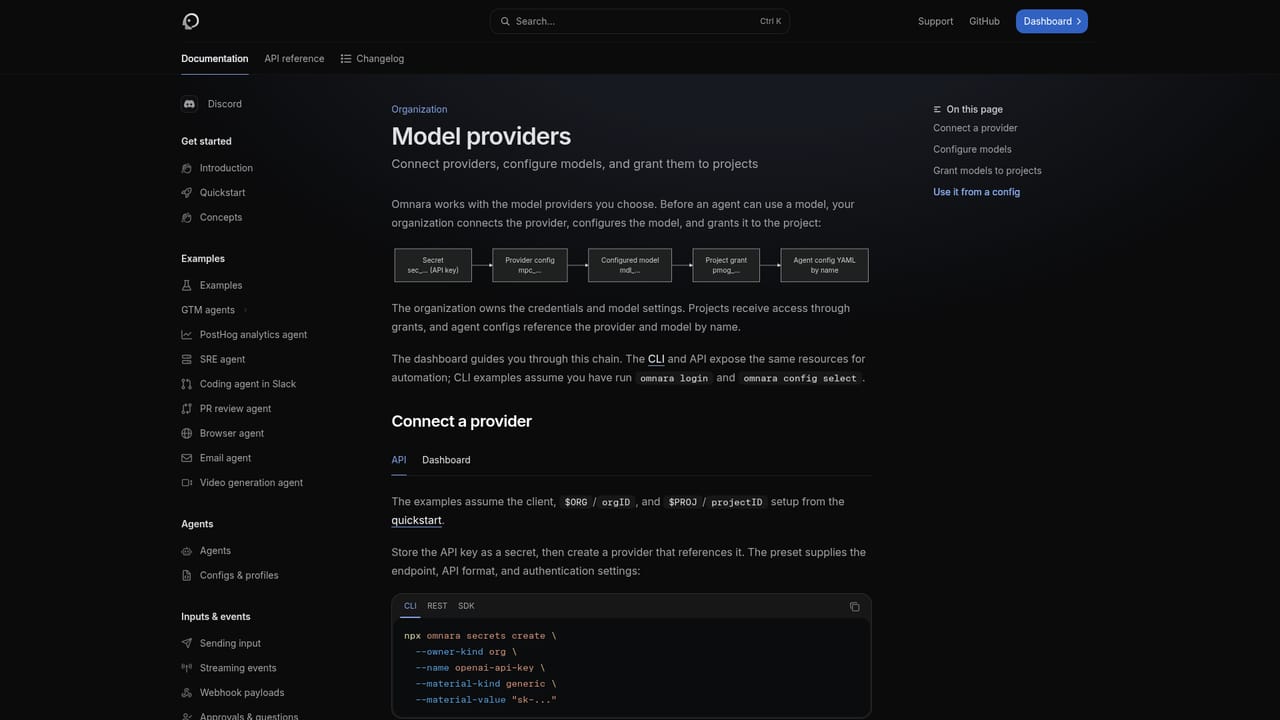The height and width of the screenshot is (720, 1280).
Task: Click the Email agent envelope icon
Action: tap(187, 458)
